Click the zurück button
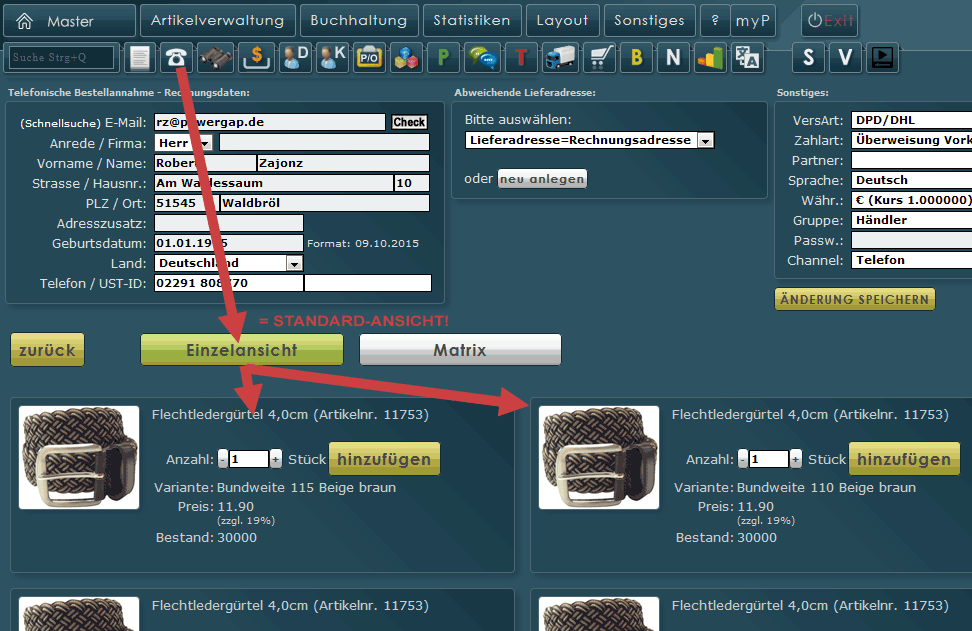This screenshot has height=631, width=972. [x=47, y=350]
